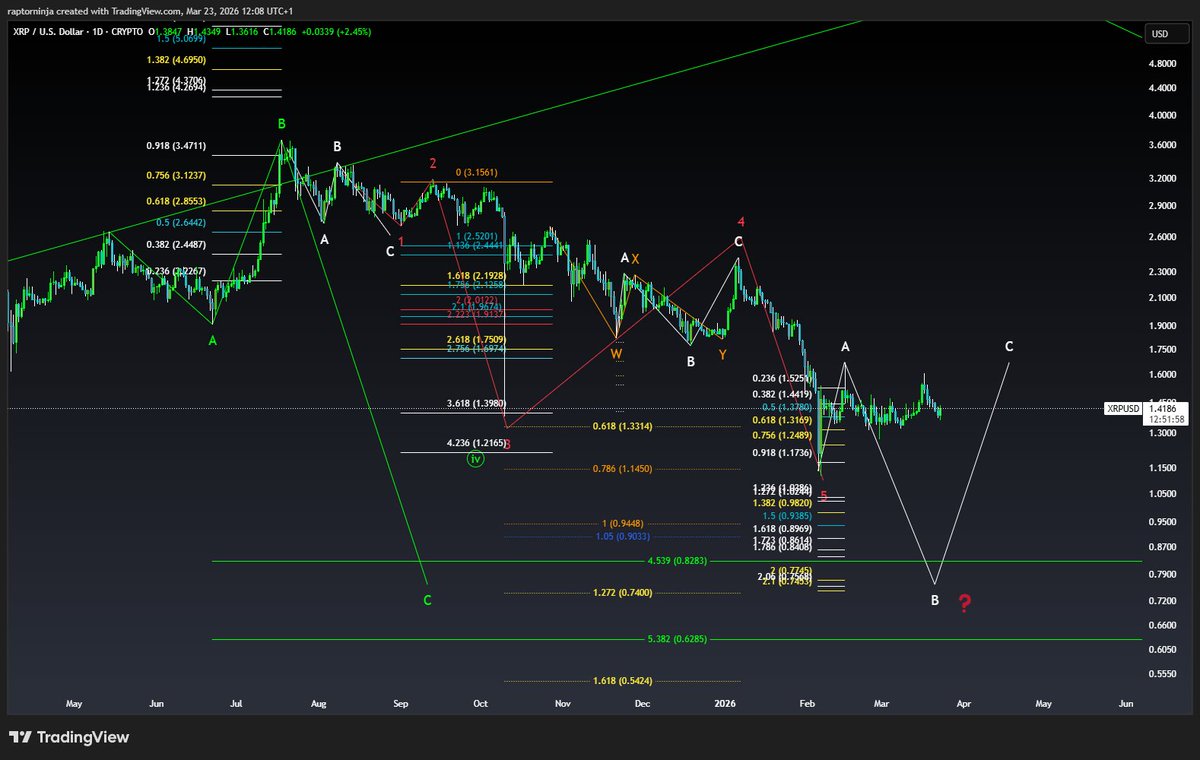The width and height of the screenshot is (1200, 760).
Task: Click the fib label 4.236 (1.2165)
Action: [x=478, y=442]
